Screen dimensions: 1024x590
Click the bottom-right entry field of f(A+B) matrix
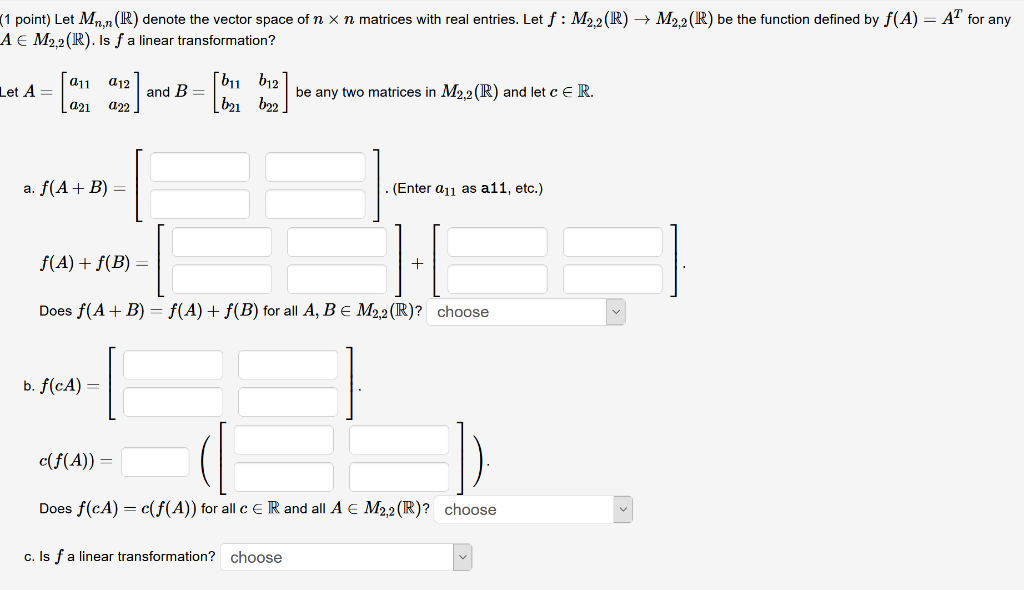pyautogui.click(x=315, y=203)
